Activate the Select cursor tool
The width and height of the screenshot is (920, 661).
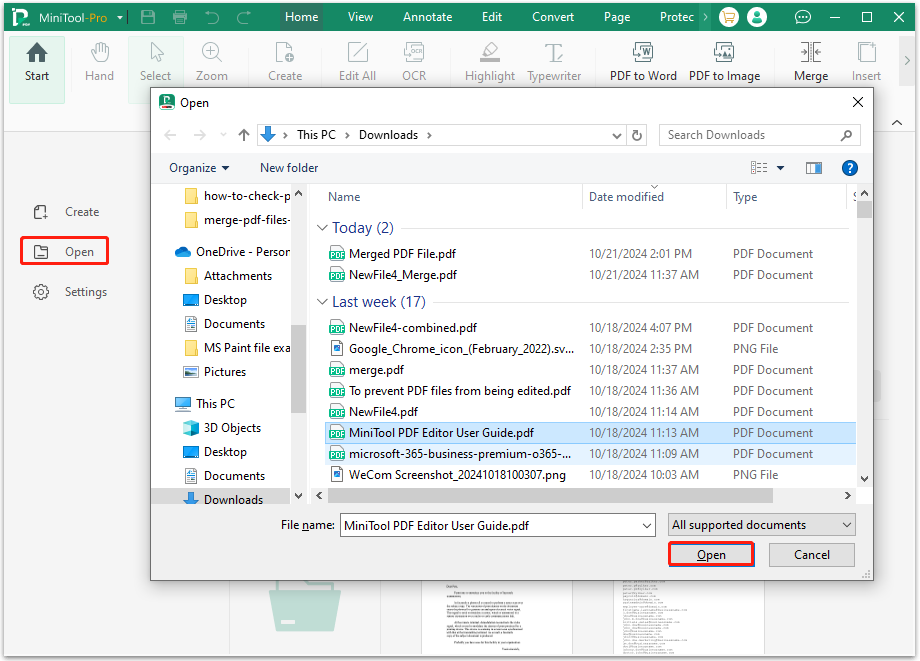click(x=155, y=62)
